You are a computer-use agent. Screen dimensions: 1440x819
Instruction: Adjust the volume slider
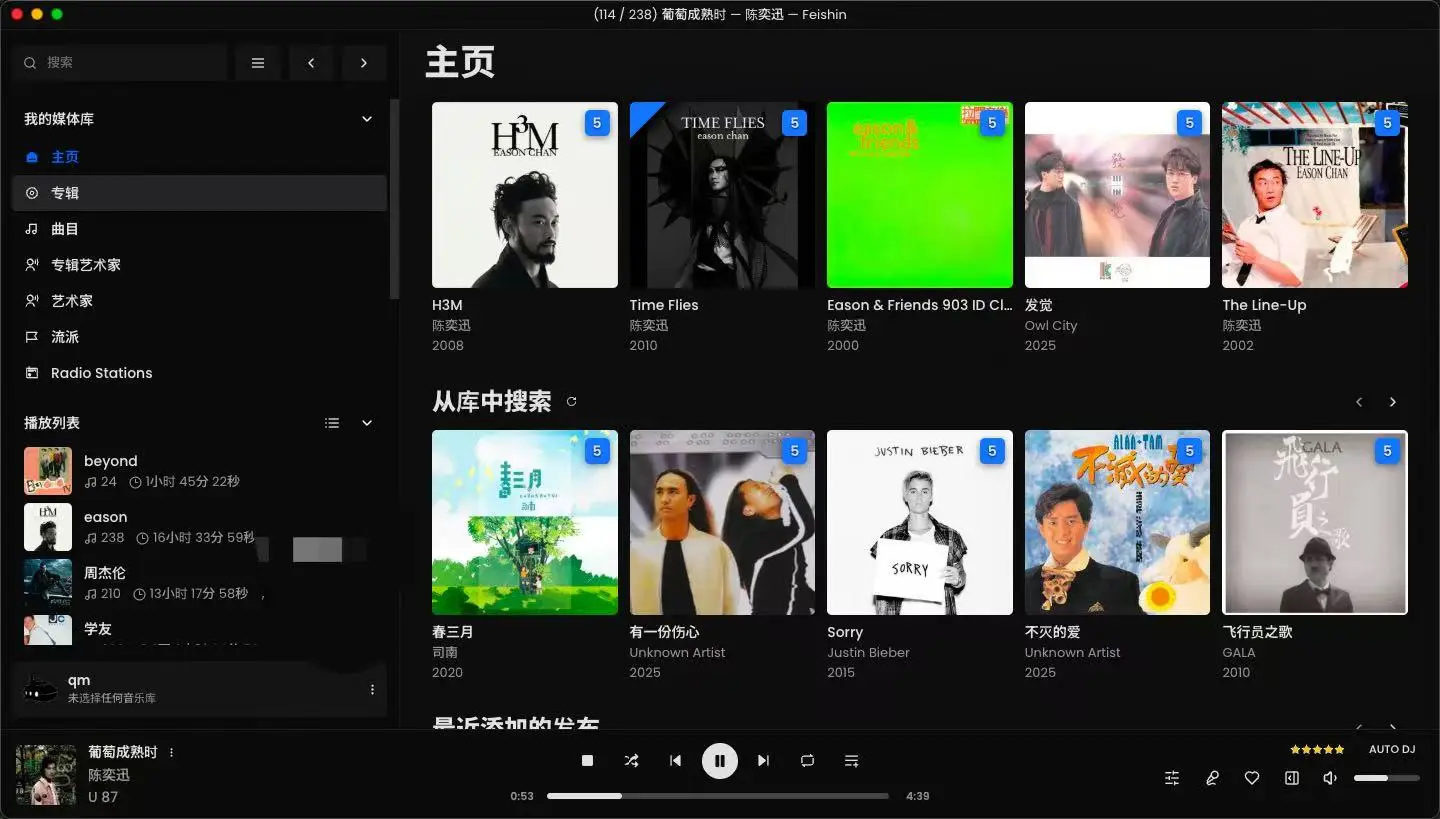click(x=1386, y=778)
